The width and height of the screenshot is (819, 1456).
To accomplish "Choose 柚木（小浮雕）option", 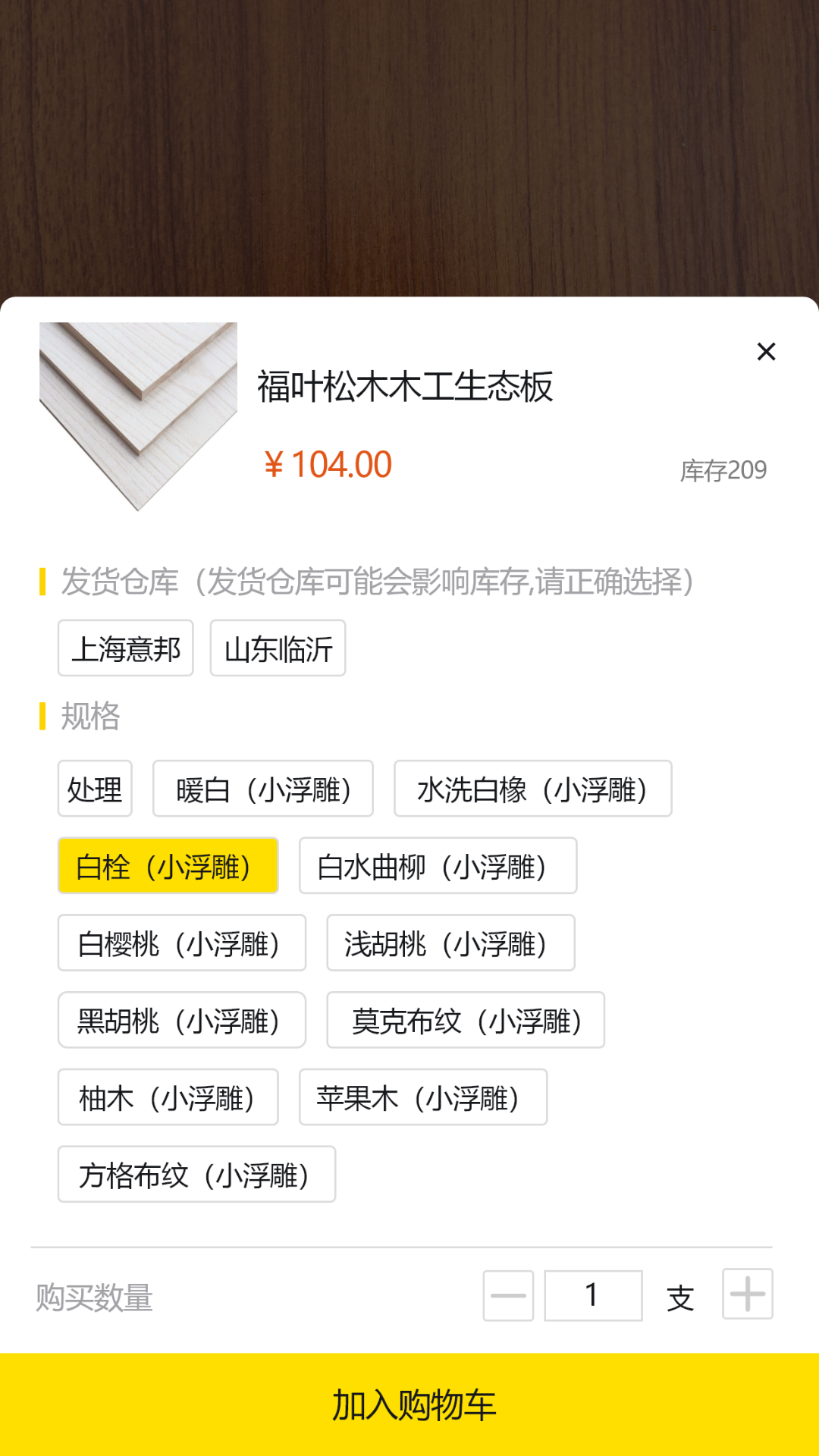I will tap(168, 1097).
